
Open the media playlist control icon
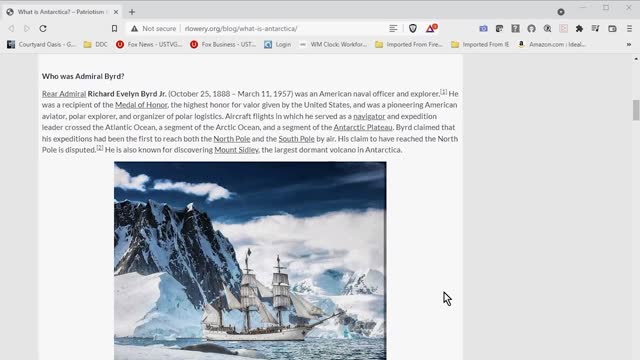(596, 29)
